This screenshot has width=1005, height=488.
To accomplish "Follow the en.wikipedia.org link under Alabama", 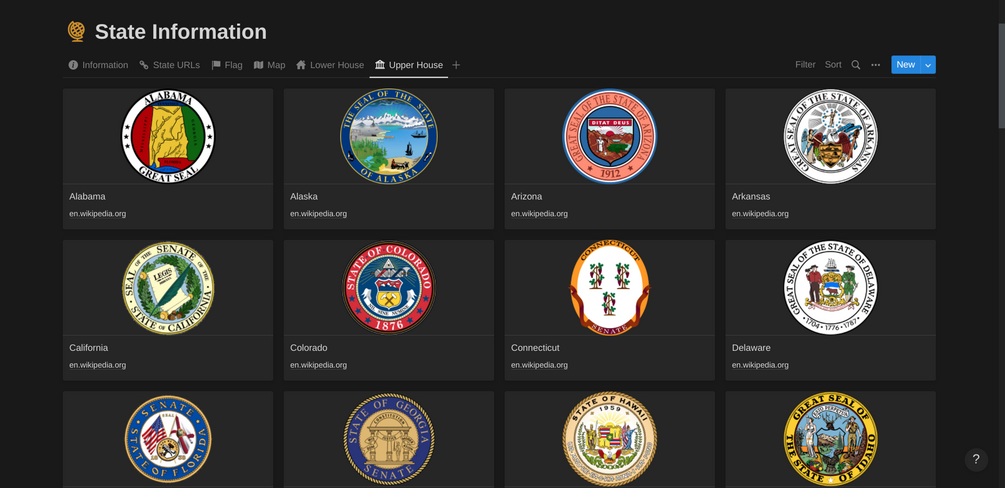I will [x=97, y=214].
